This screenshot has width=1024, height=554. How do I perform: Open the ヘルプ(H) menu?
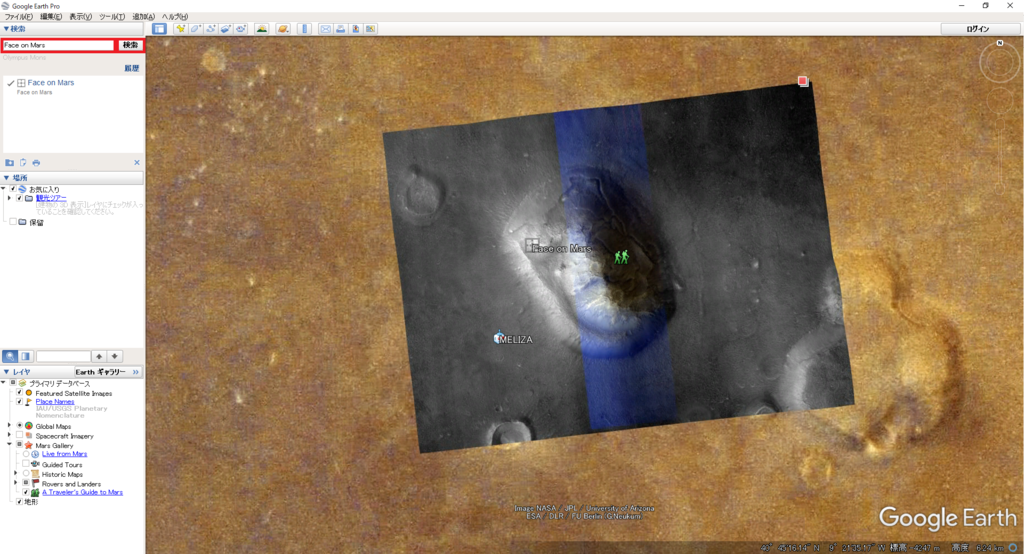(x=175, y=16)
